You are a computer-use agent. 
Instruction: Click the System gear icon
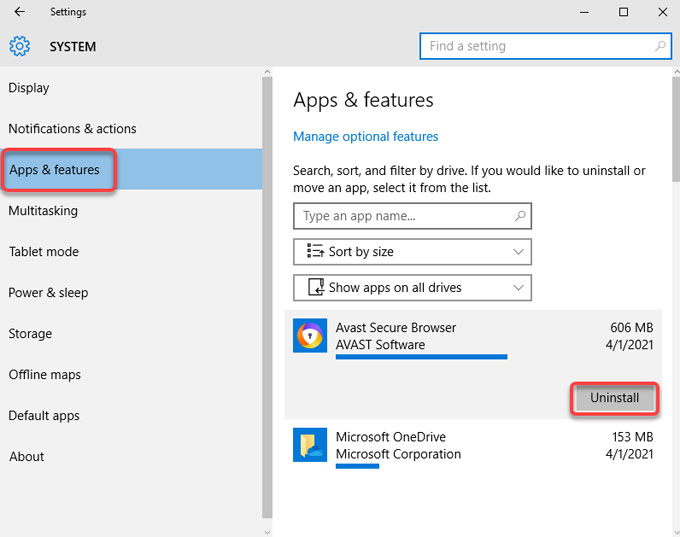(20, 46)
